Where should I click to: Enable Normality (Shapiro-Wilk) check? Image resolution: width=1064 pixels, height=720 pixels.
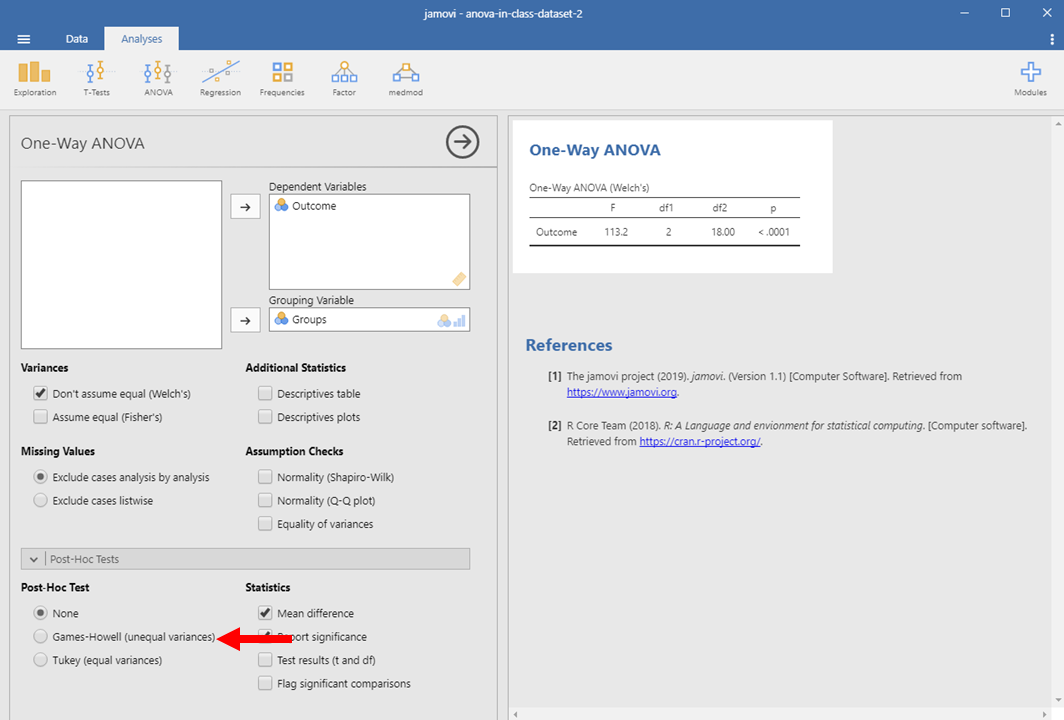click(265, 477)
